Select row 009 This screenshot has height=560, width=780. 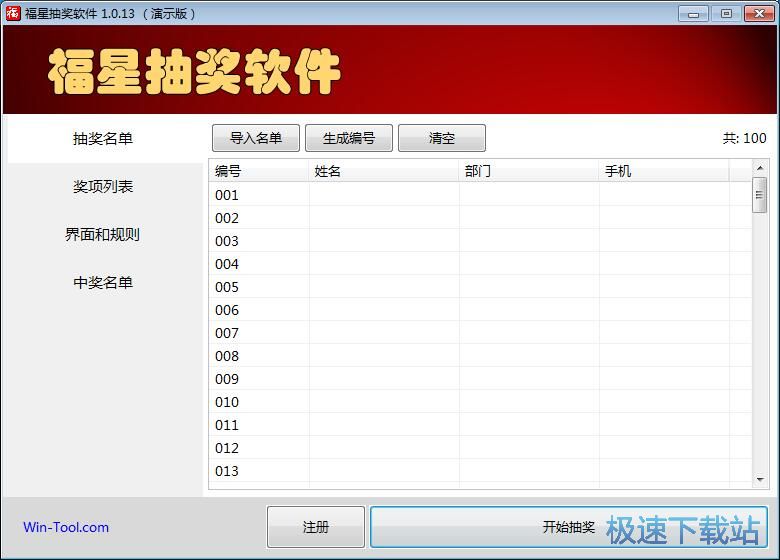(480, 378)
